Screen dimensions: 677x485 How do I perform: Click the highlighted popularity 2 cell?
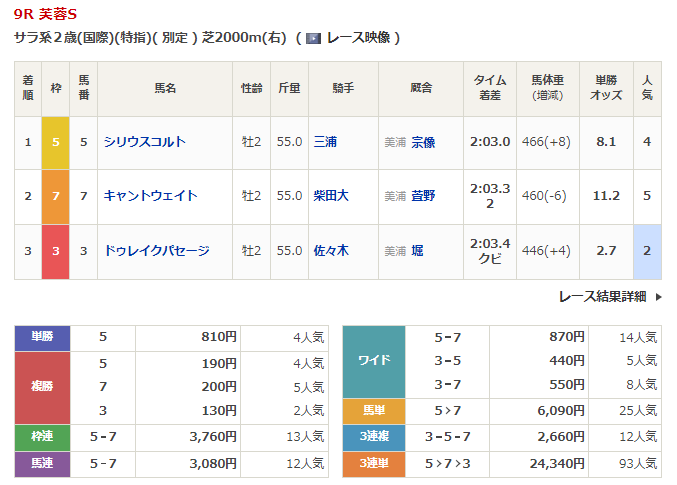click(x=647, y=250)
